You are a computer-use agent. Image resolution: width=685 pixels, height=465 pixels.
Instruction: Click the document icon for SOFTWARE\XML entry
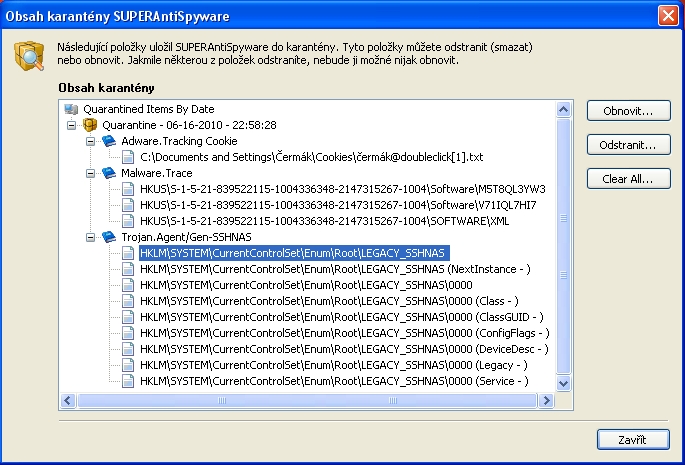click(128, 221)
